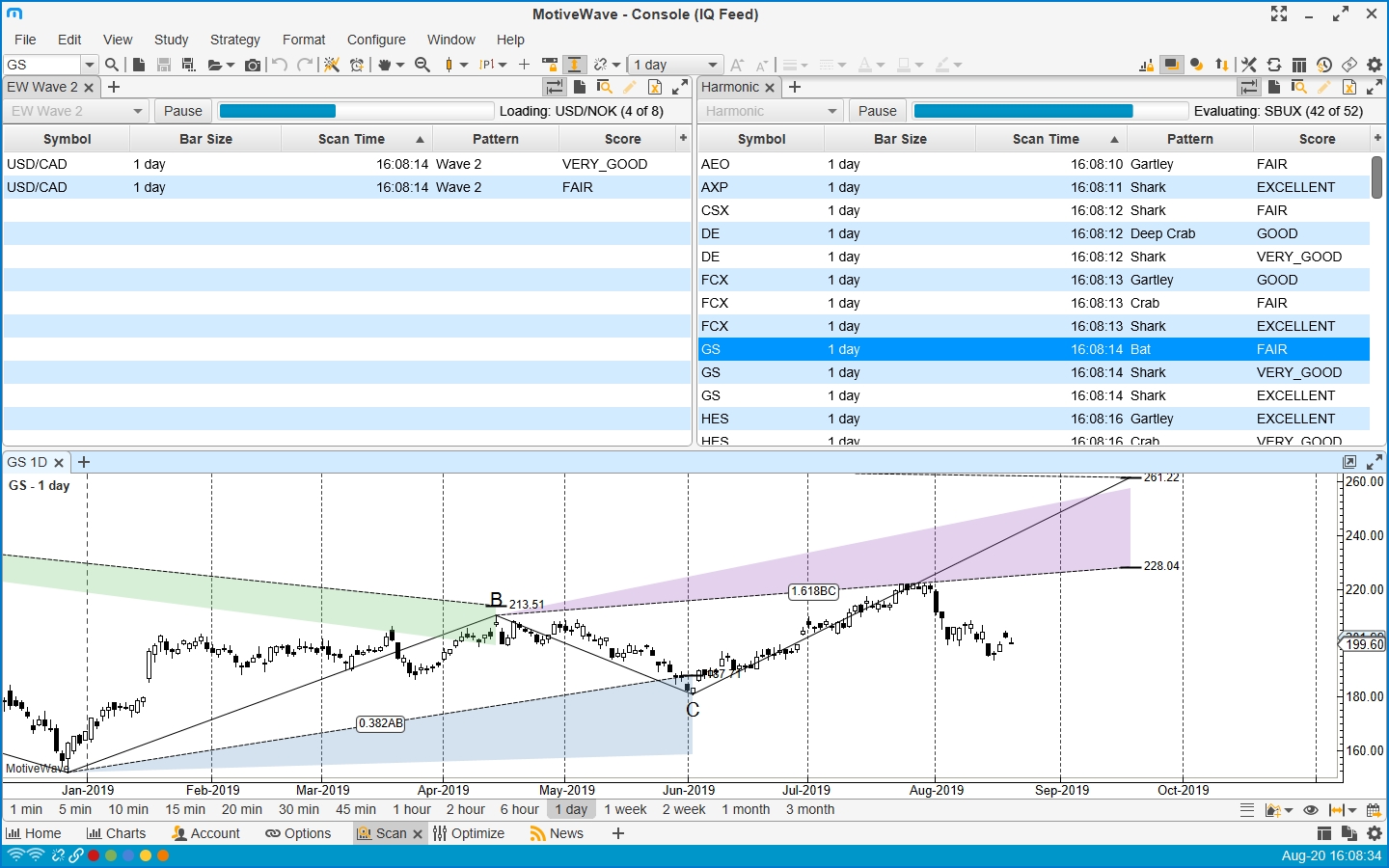Open the alerts alarm clock icon

click(x=357, y=65)
